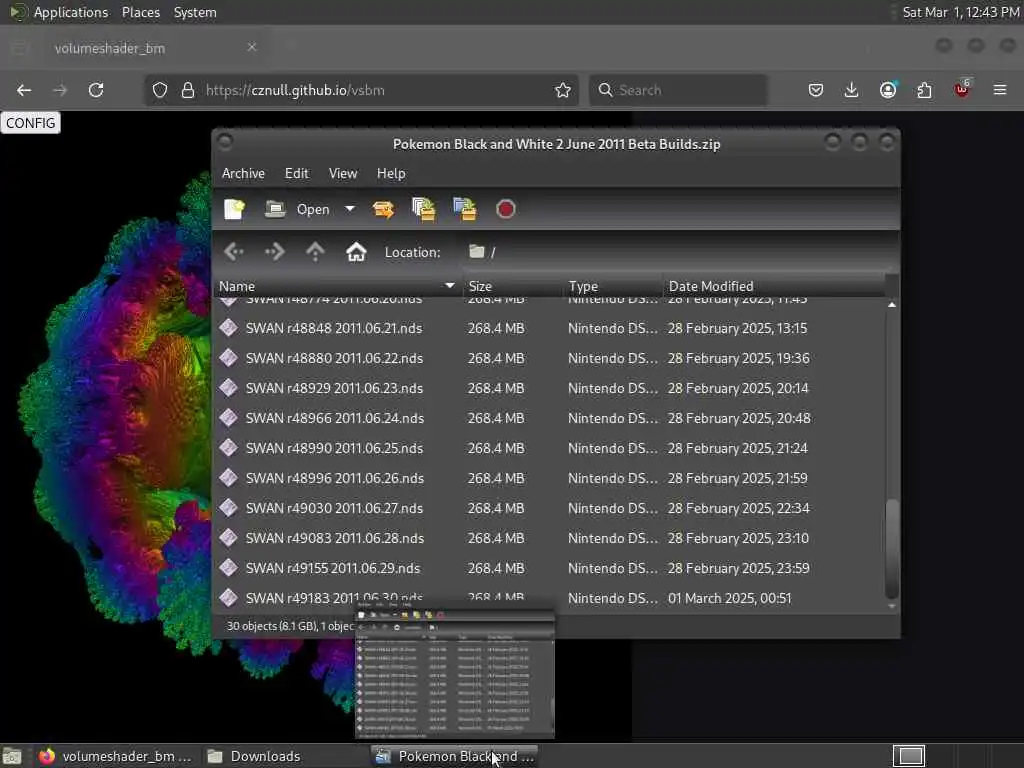Select SWAN r48929 2011.06.23.nds

(x=549, y=388)
